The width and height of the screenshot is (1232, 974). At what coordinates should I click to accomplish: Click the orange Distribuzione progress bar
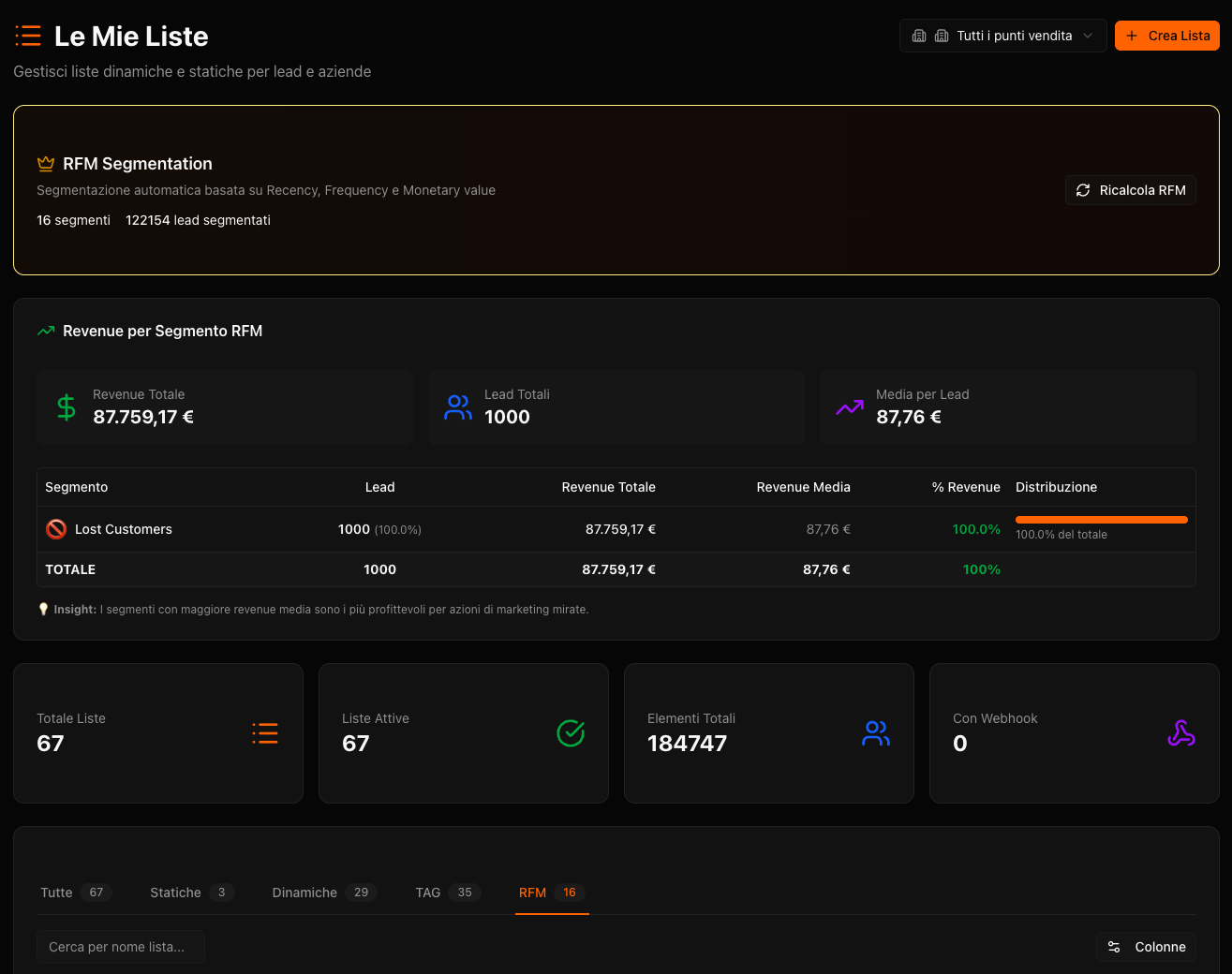pos(1101,520)
